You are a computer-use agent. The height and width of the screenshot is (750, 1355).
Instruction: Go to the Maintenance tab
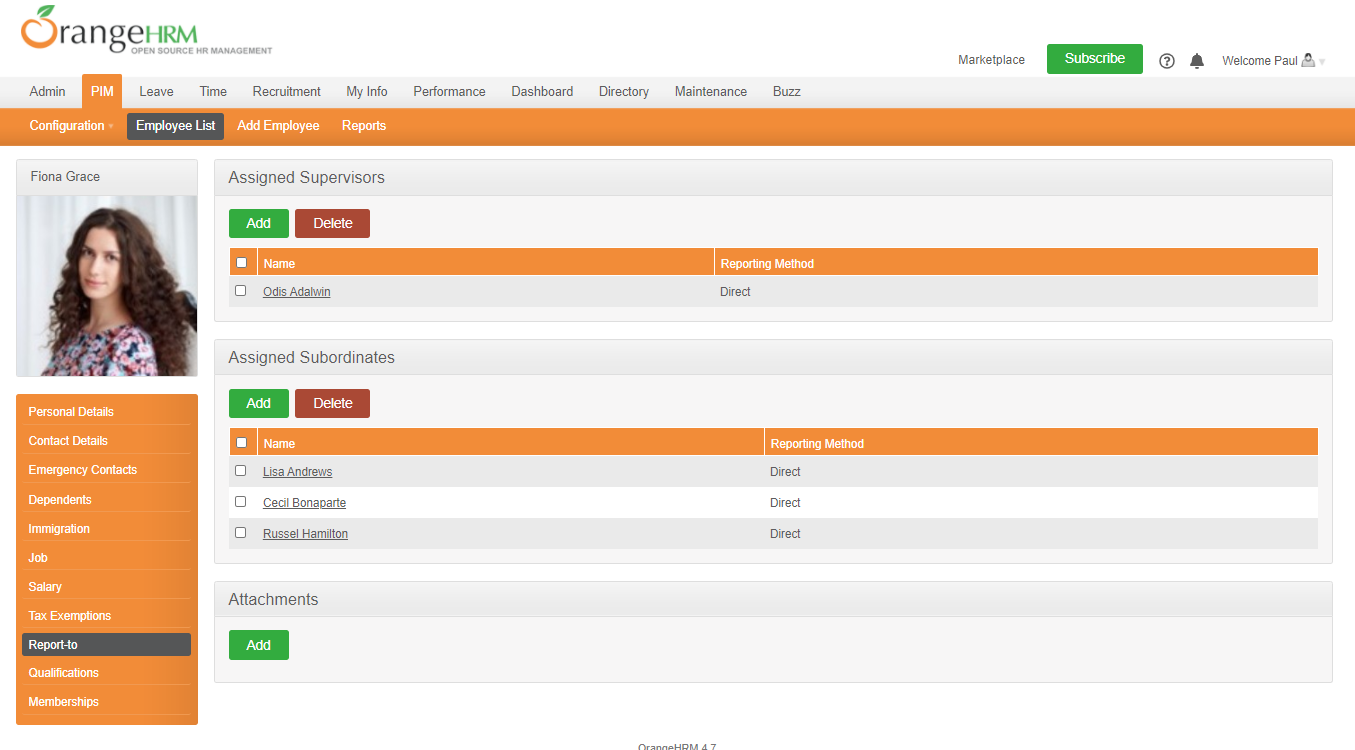(x=711, y=91)
